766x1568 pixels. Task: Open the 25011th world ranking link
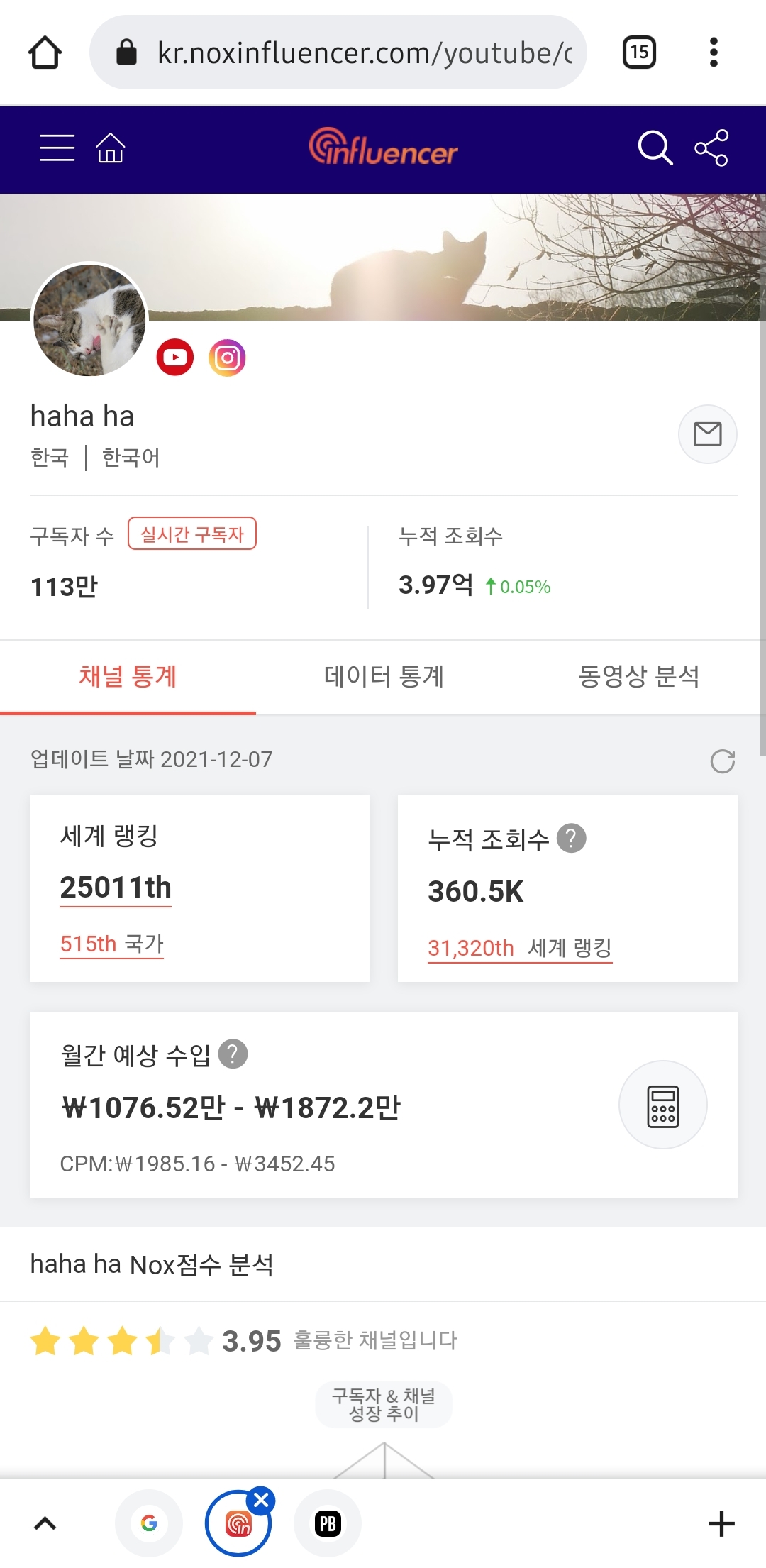tap(116, 888)
